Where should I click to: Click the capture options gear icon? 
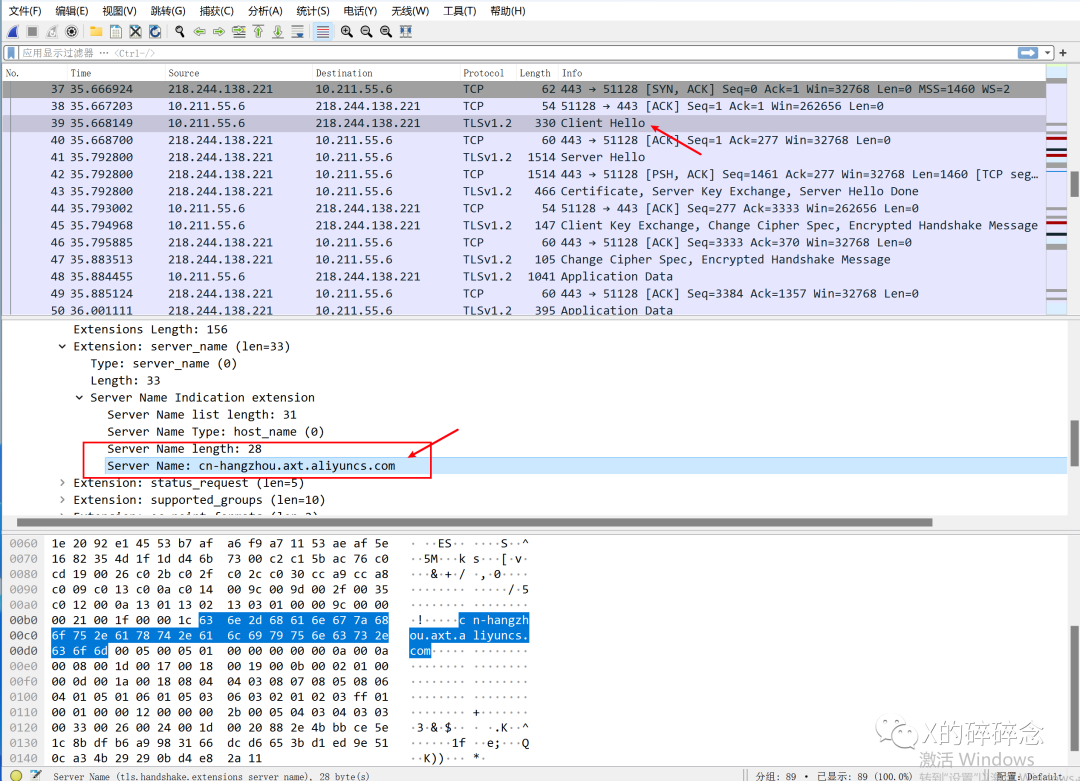[71, 32]
